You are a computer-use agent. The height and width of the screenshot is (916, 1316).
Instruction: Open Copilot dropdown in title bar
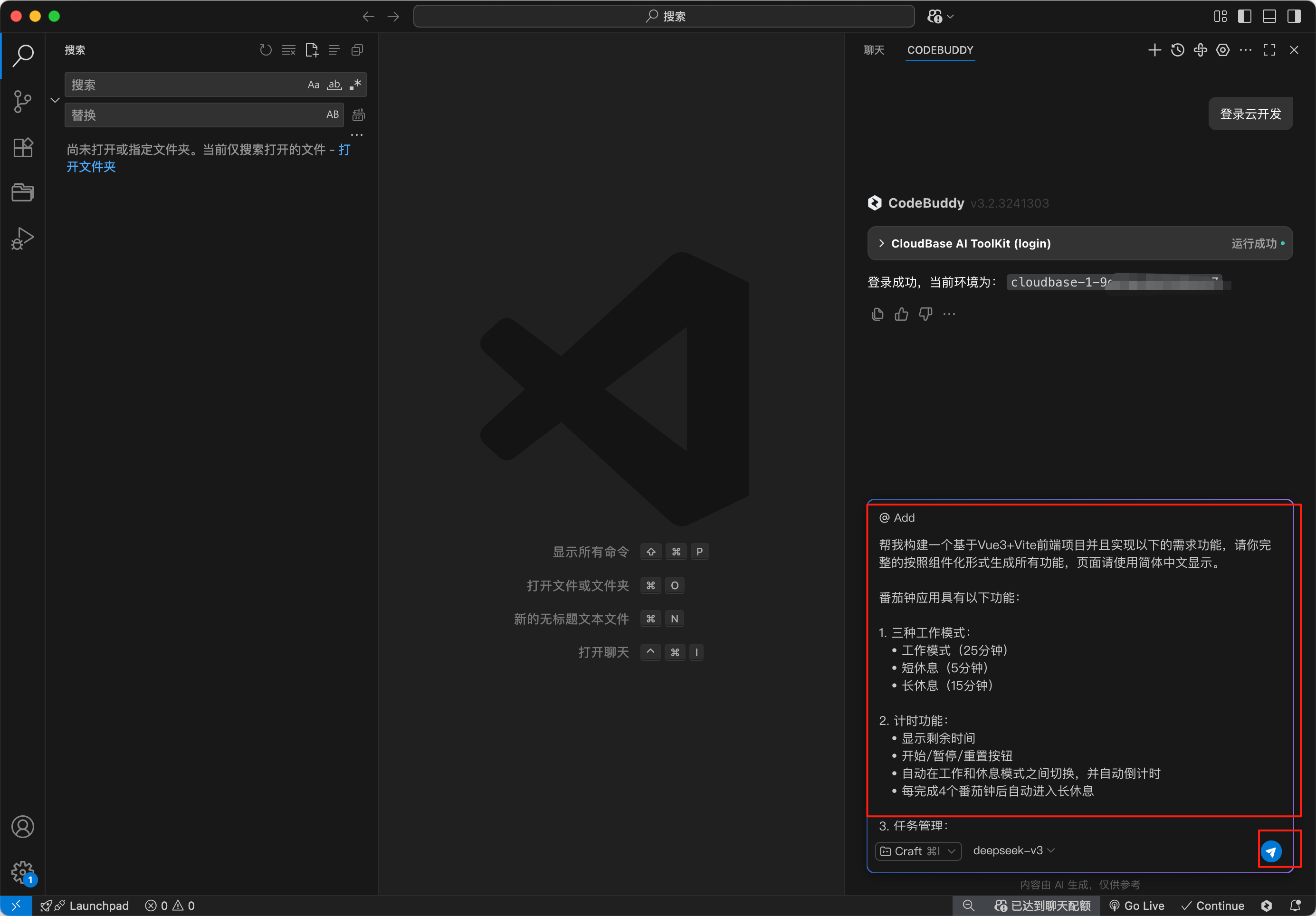point(940,17)
